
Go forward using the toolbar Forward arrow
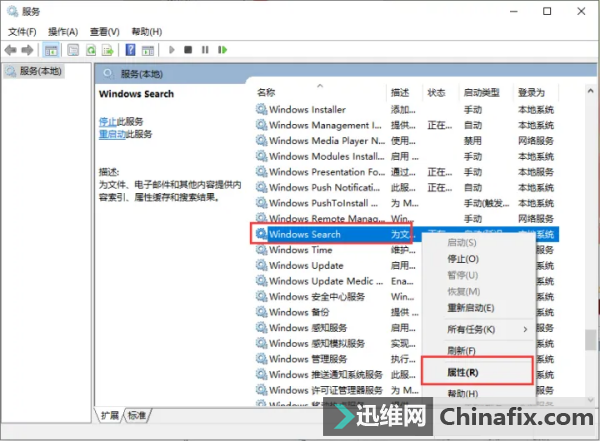point(28,50)
